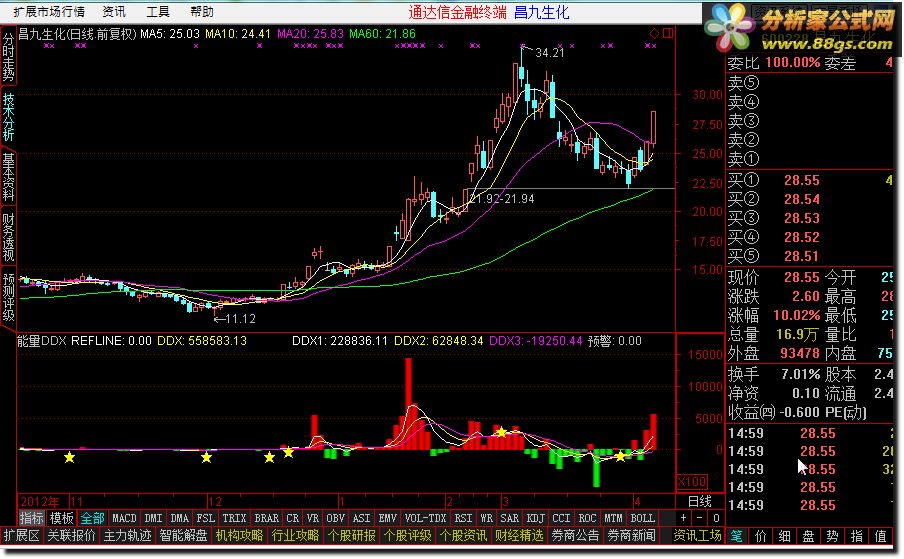Open the 券商公告 tab

[575, 536]
